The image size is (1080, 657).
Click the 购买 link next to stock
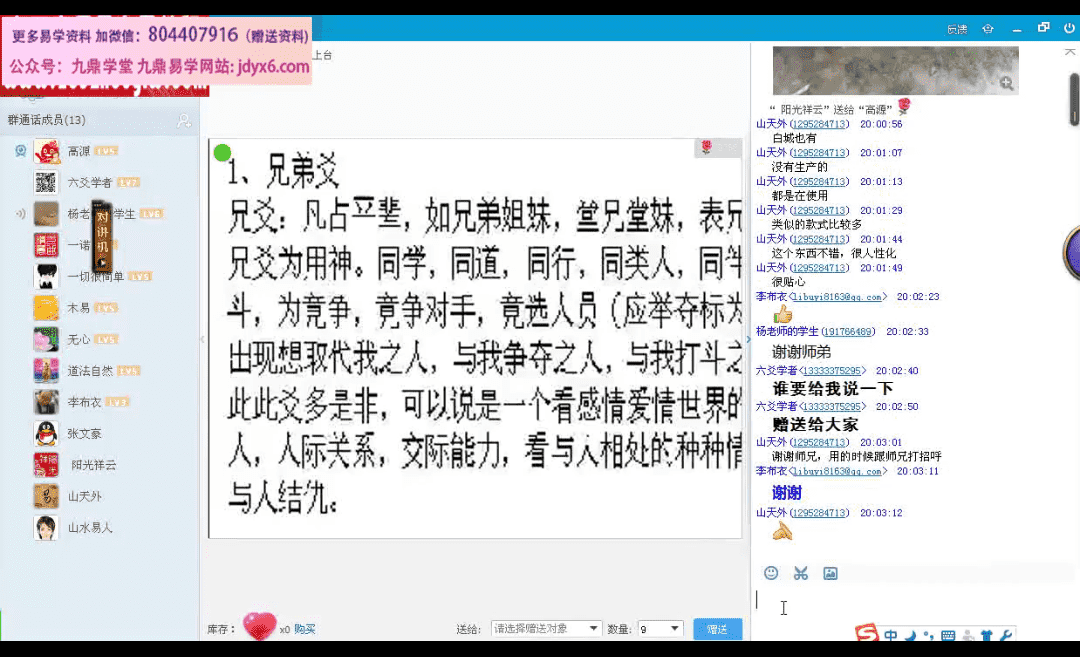305,629
